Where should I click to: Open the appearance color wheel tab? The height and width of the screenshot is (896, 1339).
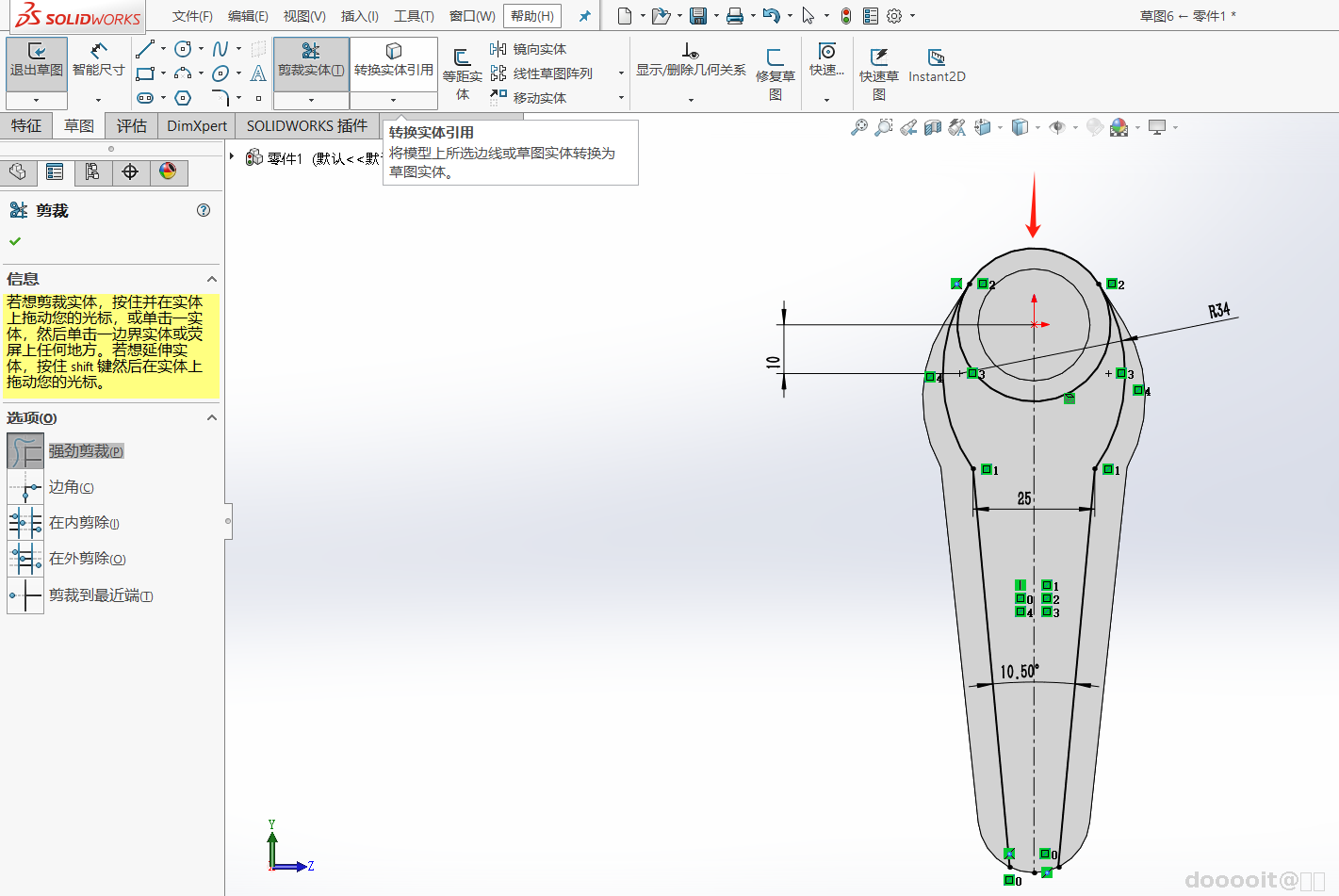point(168,171)
